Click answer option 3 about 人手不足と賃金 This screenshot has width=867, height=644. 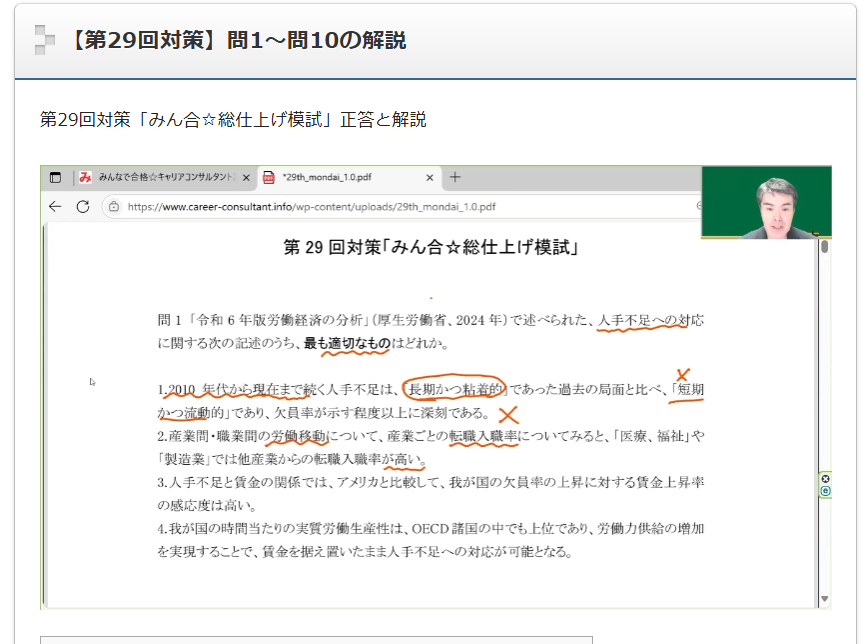tap(431, 494)
